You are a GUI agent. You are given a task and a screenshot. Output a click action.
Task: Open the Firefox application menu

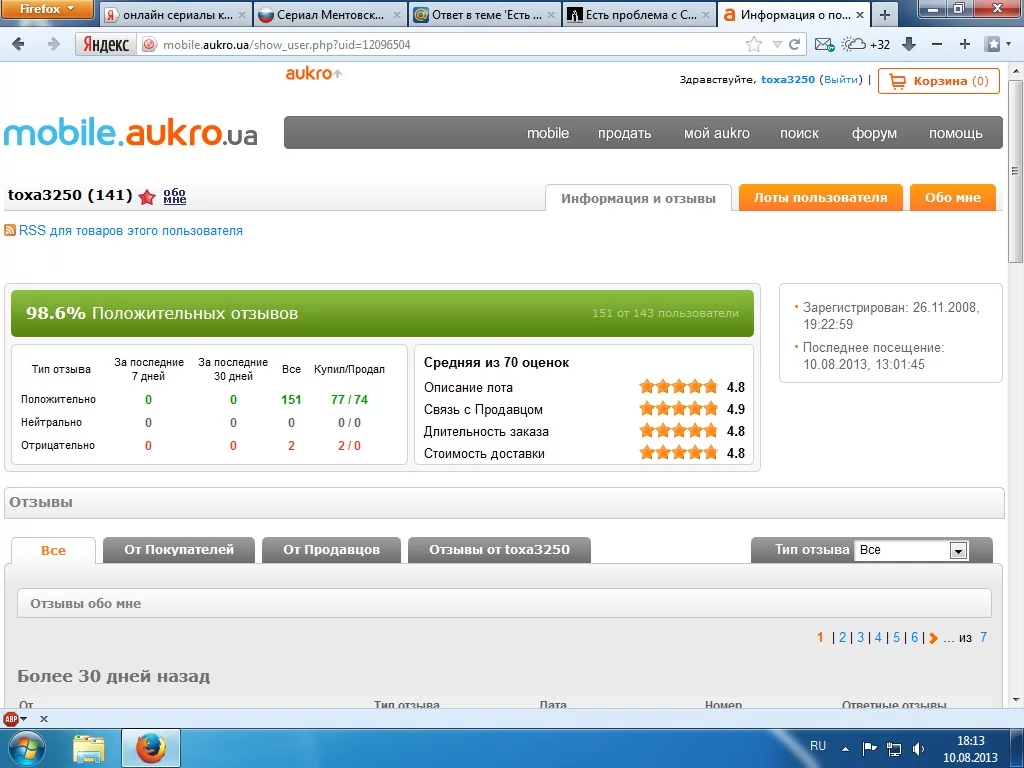[47, 9]
